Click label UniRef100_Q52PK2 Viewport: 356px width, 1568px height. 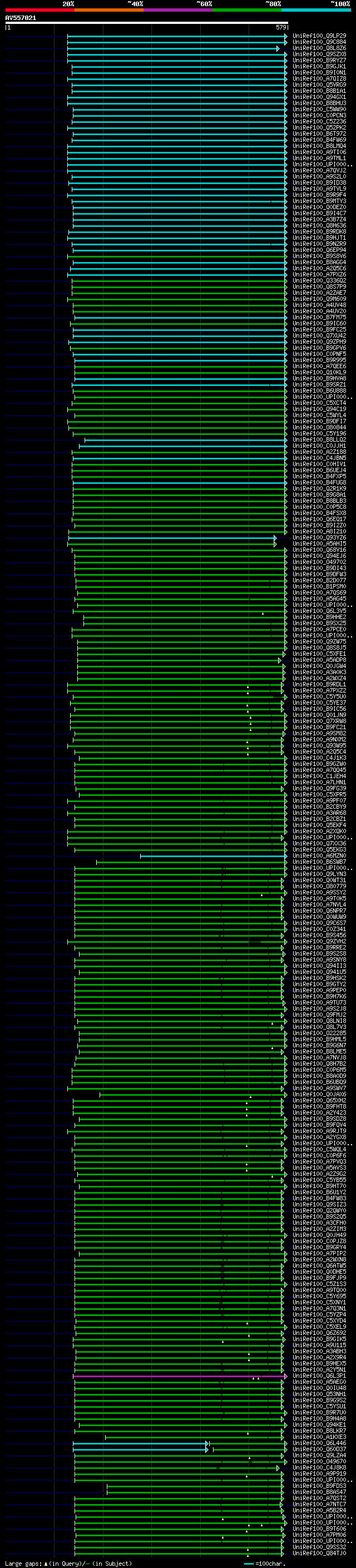coord(319,128)
